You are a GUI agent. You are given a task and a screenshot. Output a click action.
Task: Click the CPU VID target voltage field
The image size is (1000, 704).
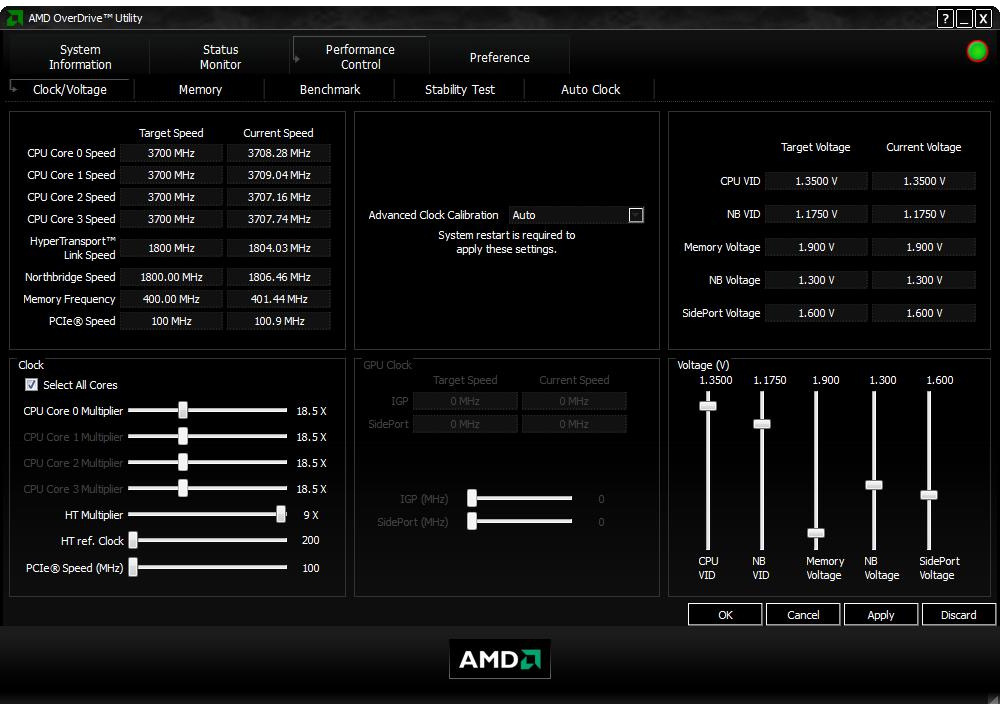click(816, 181)
